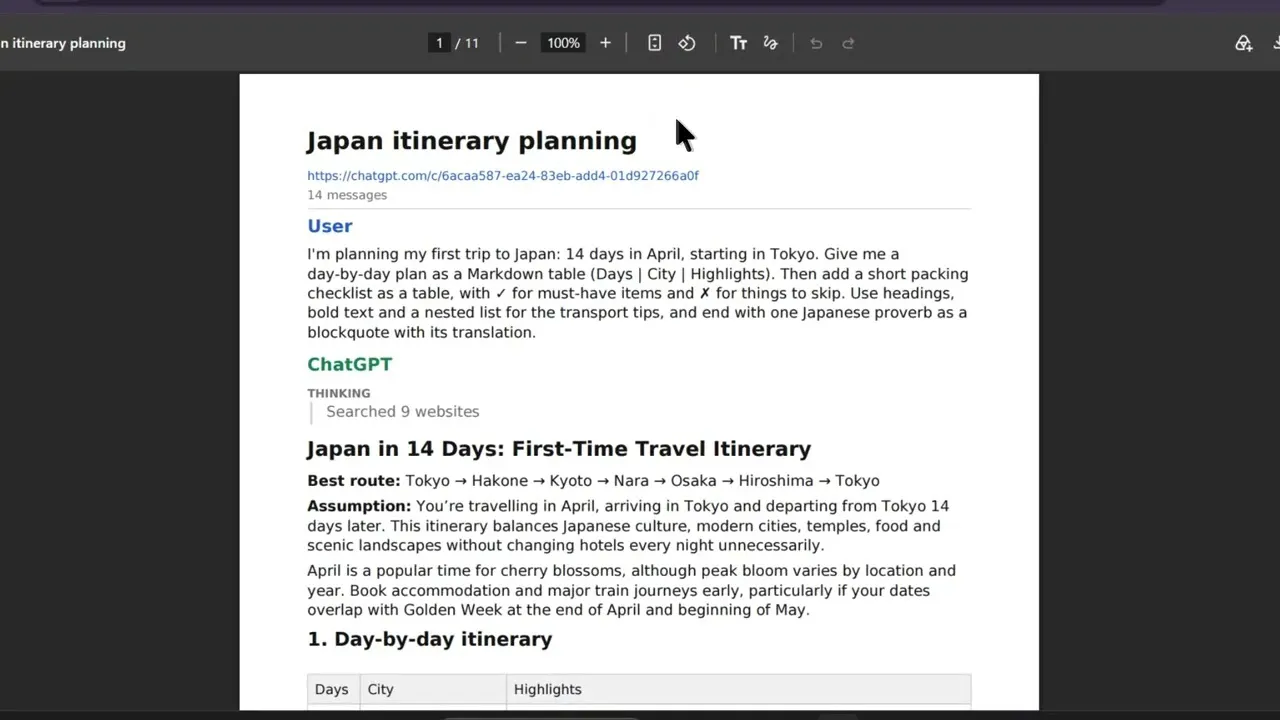The width and height of the screenshot is (1280, 720).
Task: Click the document title in the toolbar
Action: pyautogui.click(x=63, y=43)
